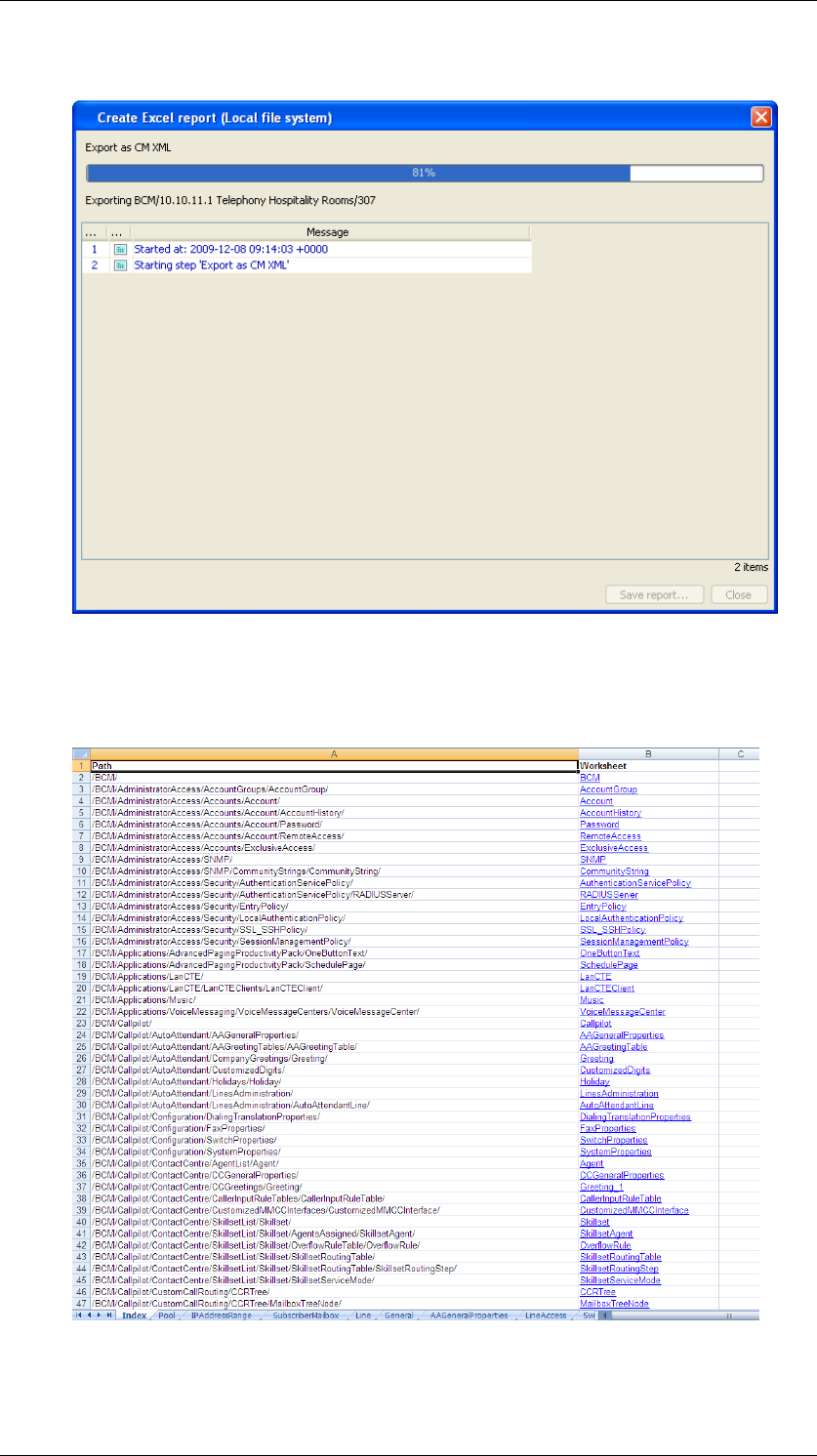Click the Password worksheet link
This screenshot has width=817, height=1456.
click(x=599, y=824)
